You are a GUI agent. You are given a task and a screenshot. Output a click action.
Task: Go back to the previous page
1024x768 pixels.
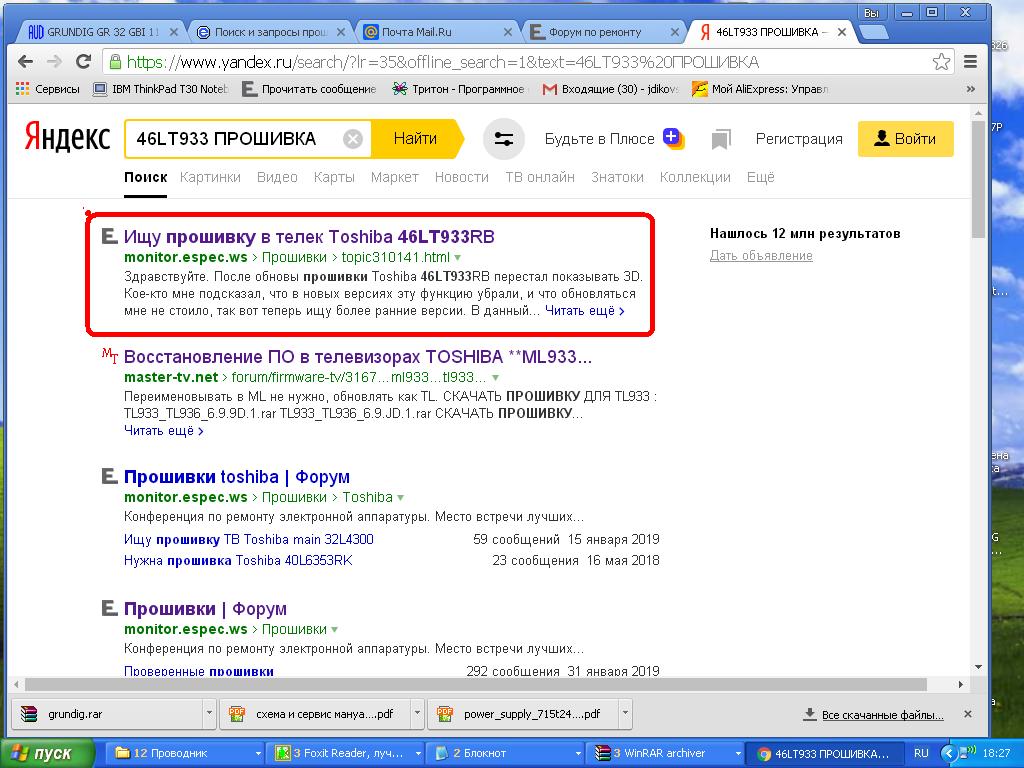point(26,62)
